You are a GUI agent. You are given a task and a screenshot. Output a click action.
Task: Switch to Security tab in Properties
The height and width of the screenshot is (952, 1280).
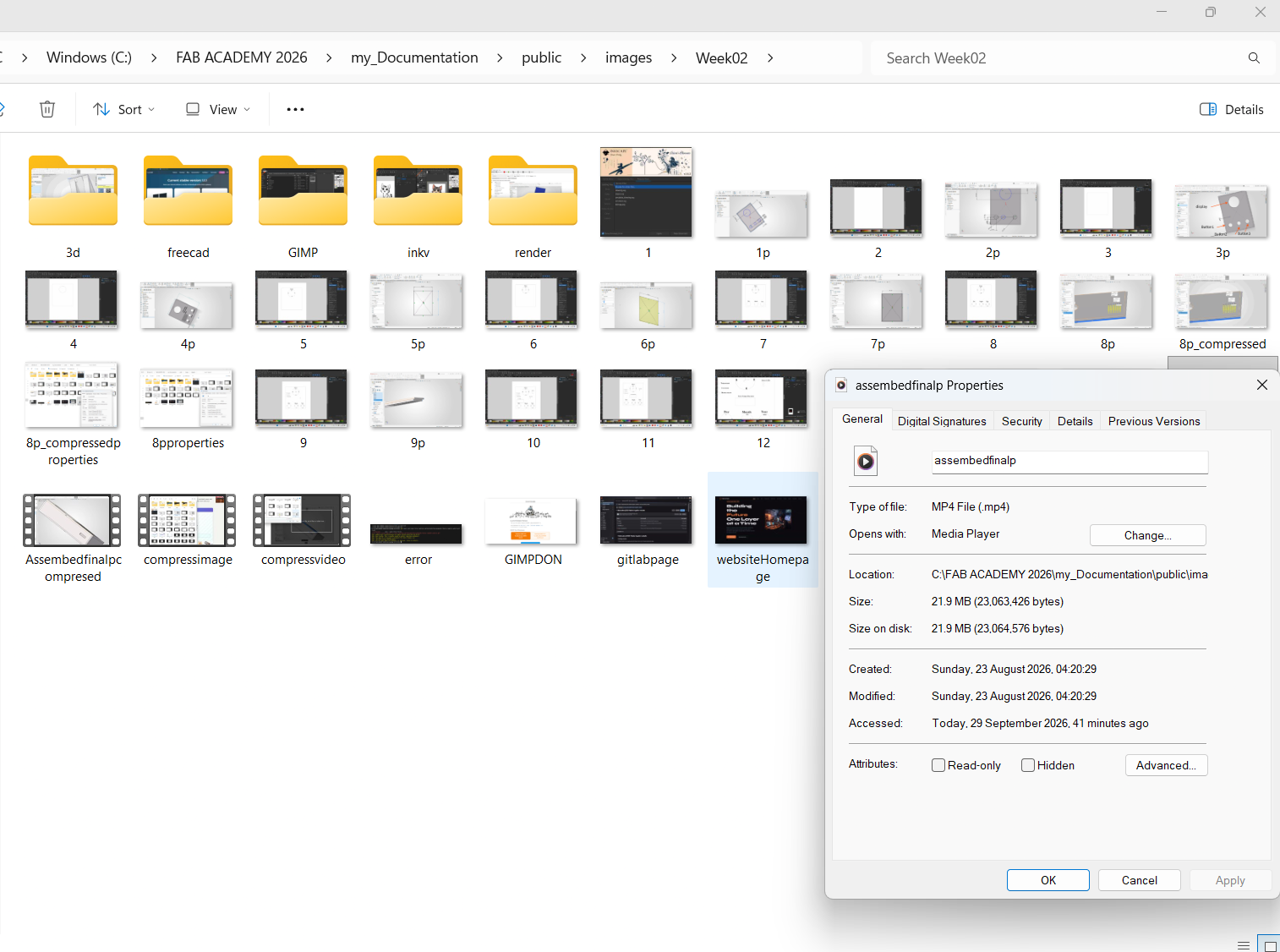[x=1021, y=421]
